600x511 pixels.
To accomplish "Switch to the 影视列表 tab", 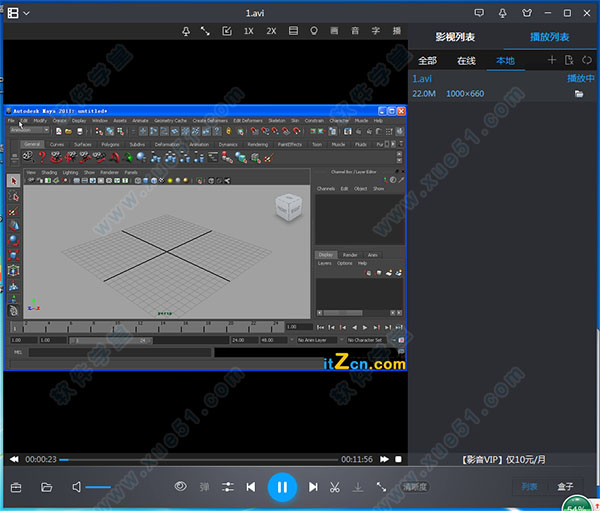I will 455,37.
